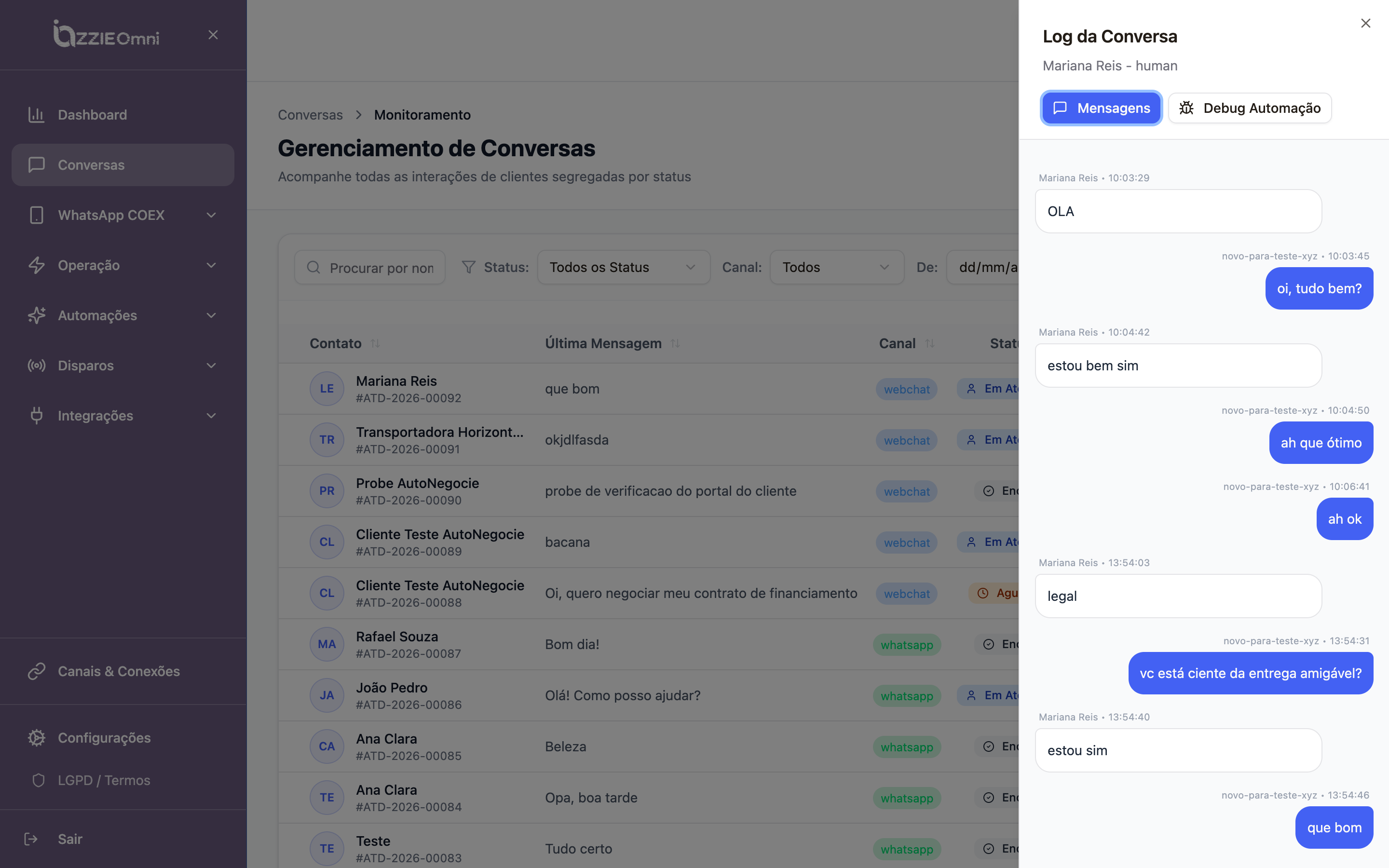
Task: Click the Integrações plug icon
Action: [36, 416]
